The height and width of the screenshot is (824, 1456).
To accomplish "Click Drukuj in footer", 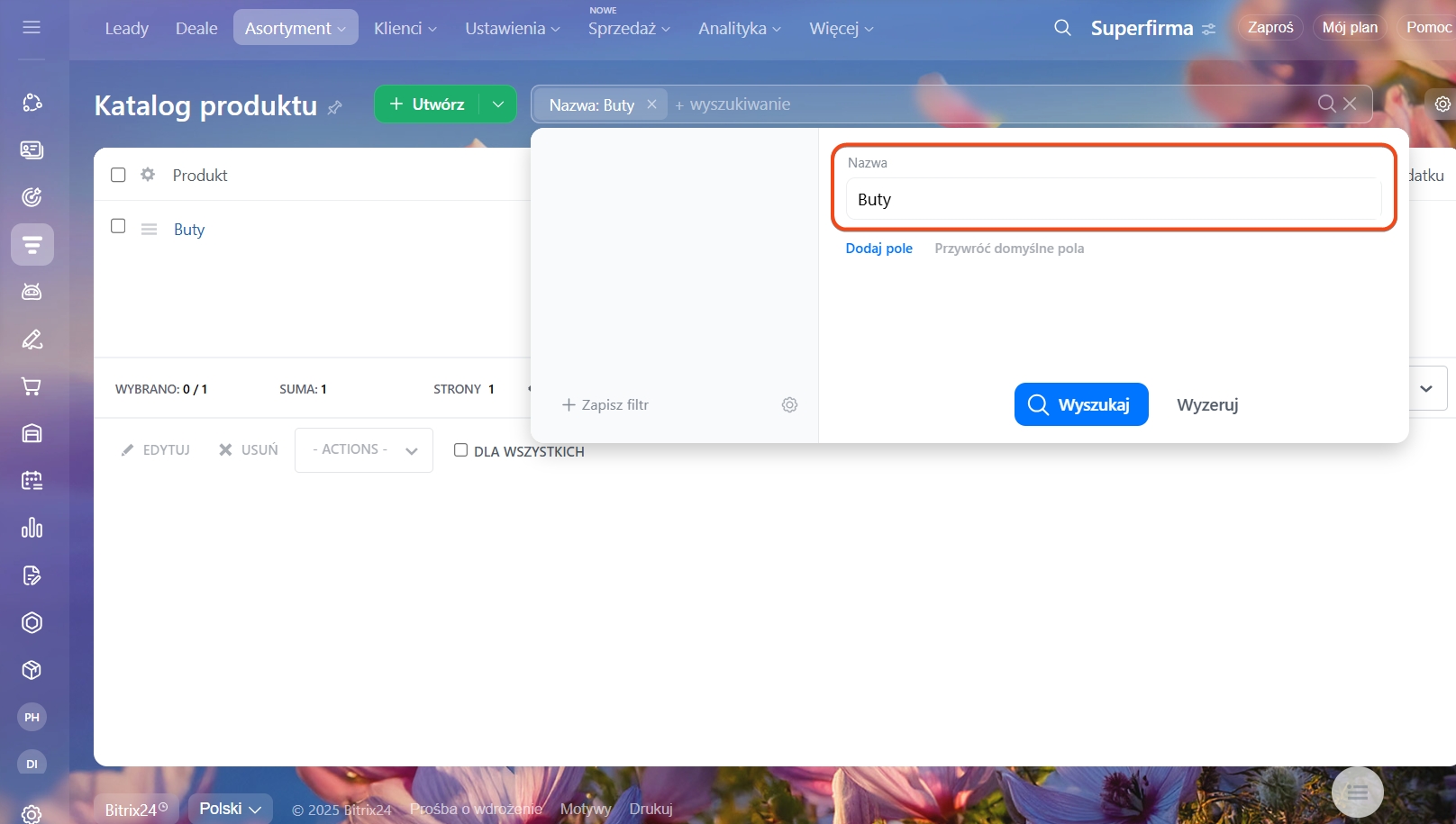I will (651, 809).
